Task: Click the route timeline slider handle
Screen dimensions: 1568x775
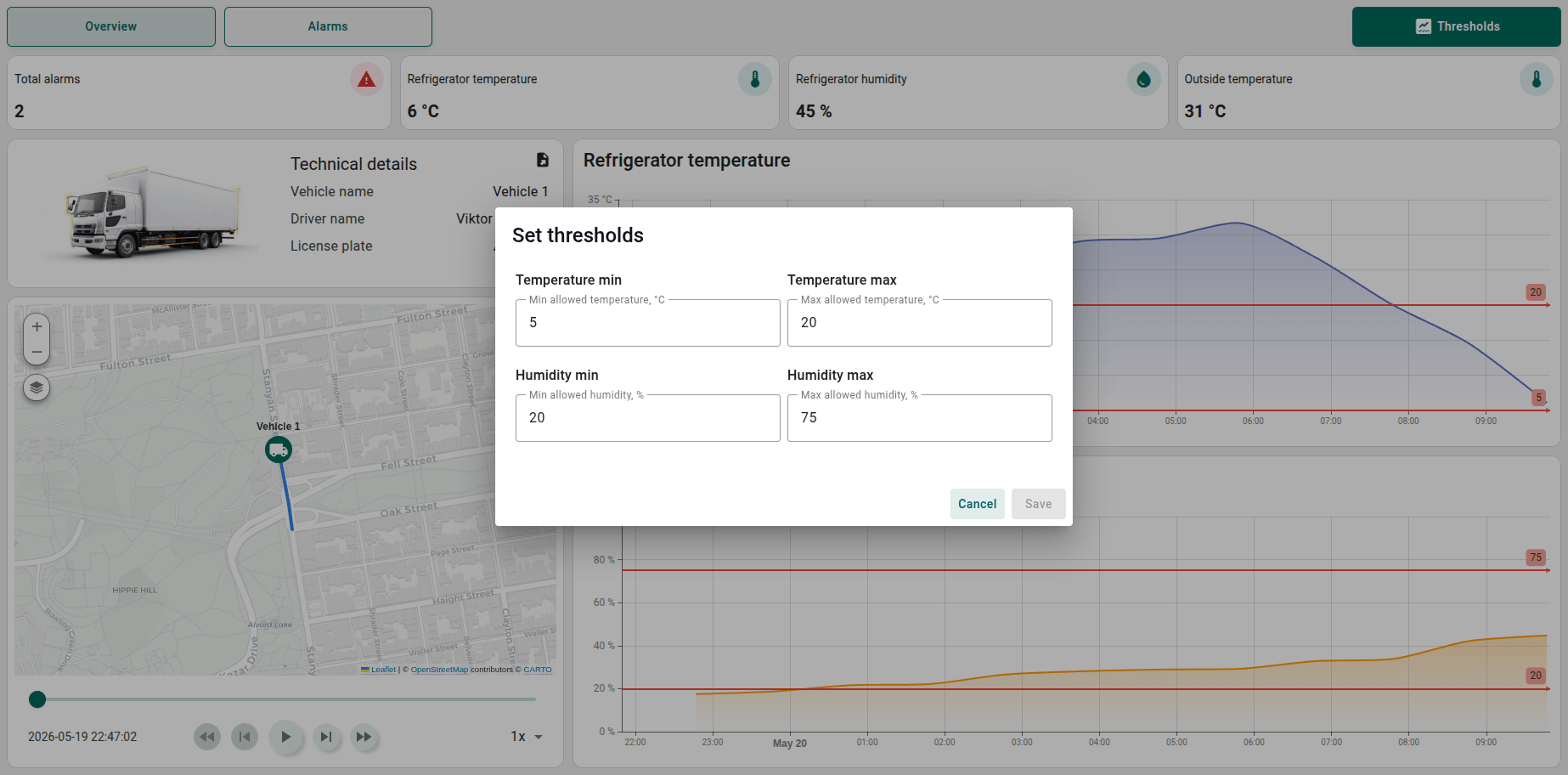Action: (x=37, y=699)
